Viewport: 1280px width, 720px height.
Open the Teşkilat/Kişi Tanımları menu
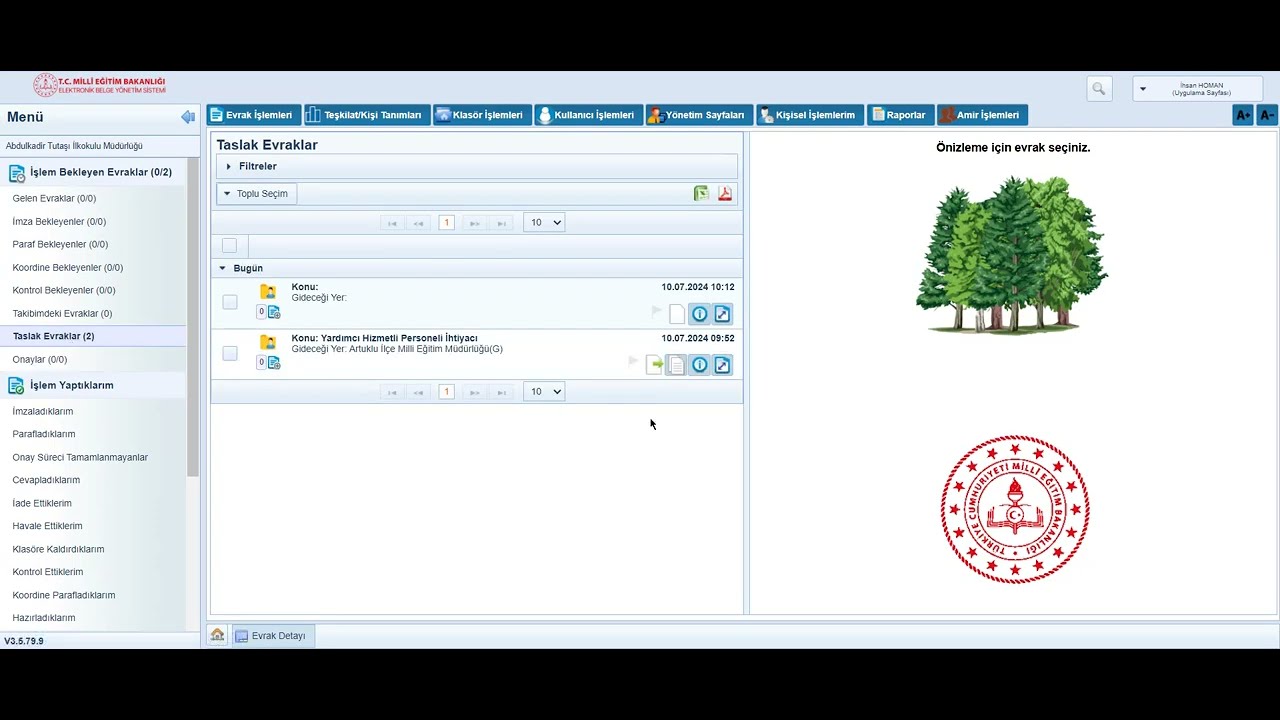367,115
